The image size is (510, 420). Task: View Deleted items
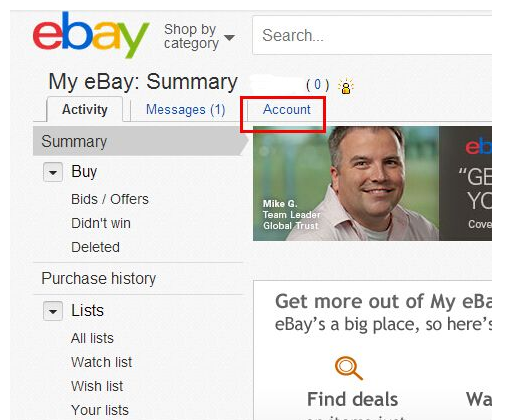95,247
